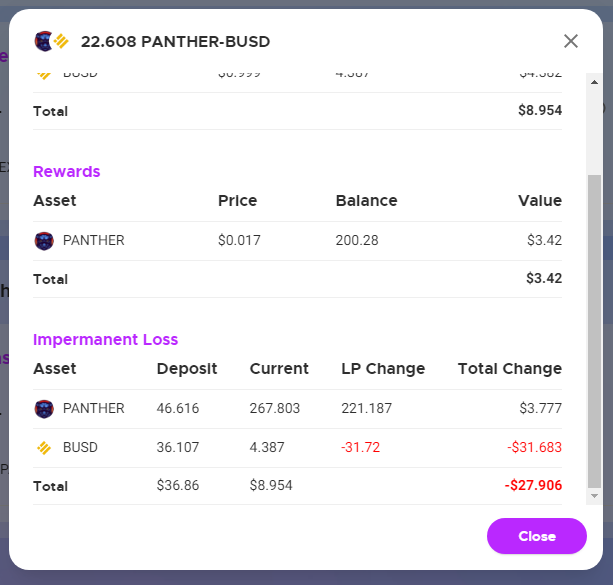
Task: Click the PANTHER icon in Rewards table
Action: 44,240
